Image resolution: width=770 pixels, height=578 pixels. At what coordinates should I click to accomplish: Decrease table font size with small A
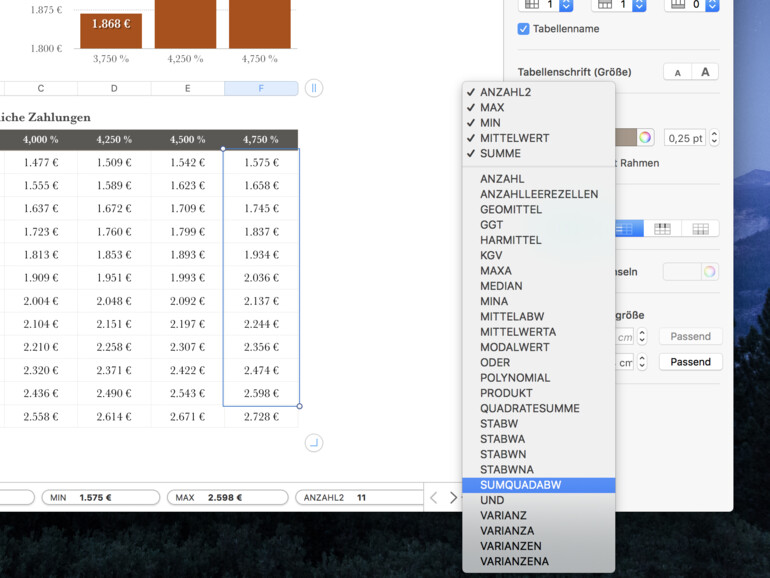678,73
